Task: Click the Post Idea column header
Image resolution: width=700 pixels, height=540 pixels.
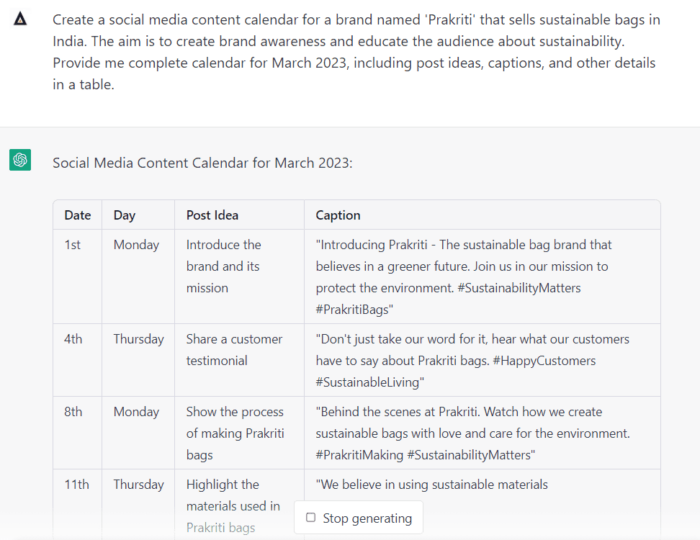Action: 212,215
